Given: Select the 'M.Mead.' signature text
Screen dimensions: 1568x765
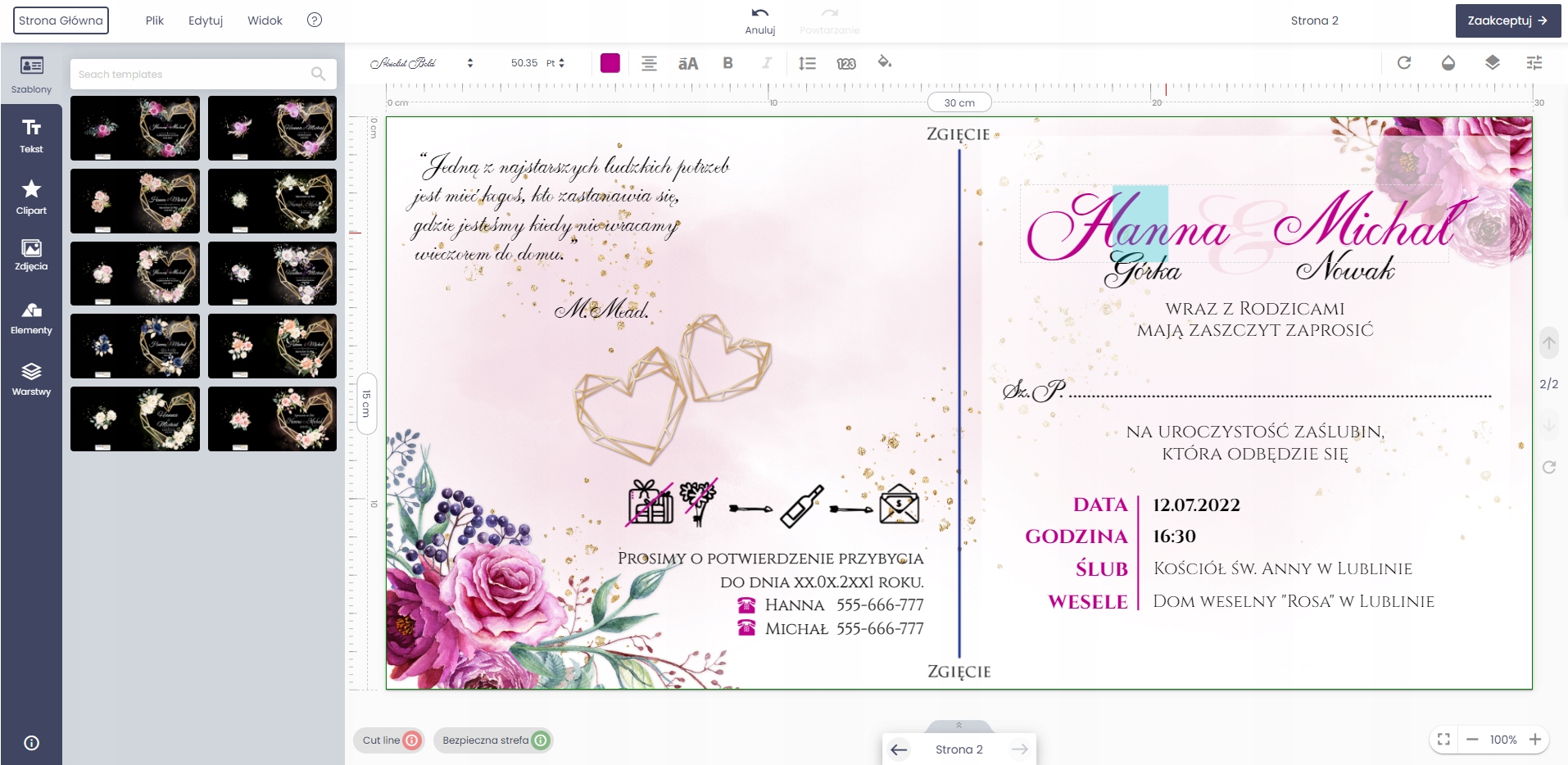Looking at the screenshot, I should coord(602,310).
